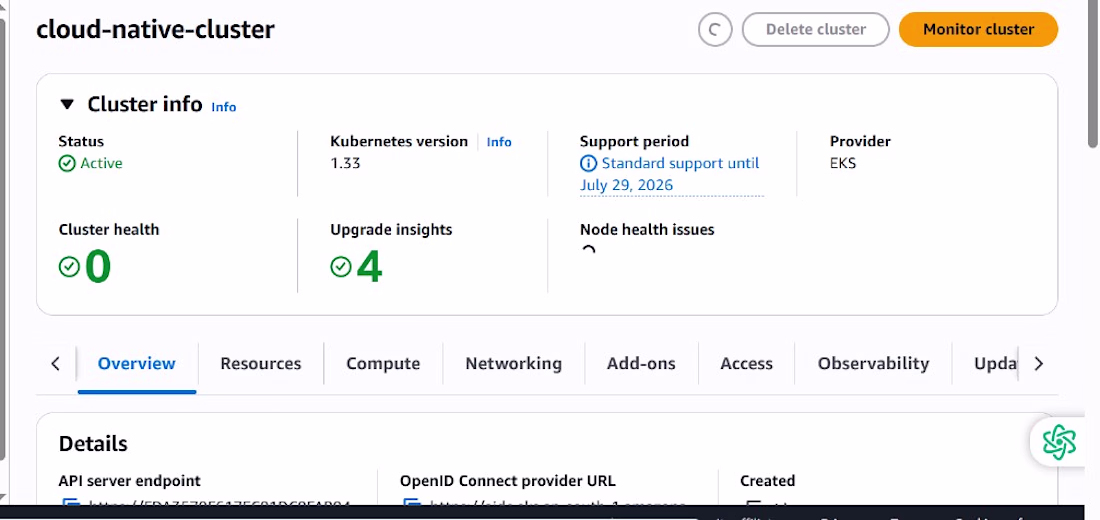This screenshot has height=520, width=1100.
Task: Copy the OpenID Connect provider URL
Action: click(409, 504)
